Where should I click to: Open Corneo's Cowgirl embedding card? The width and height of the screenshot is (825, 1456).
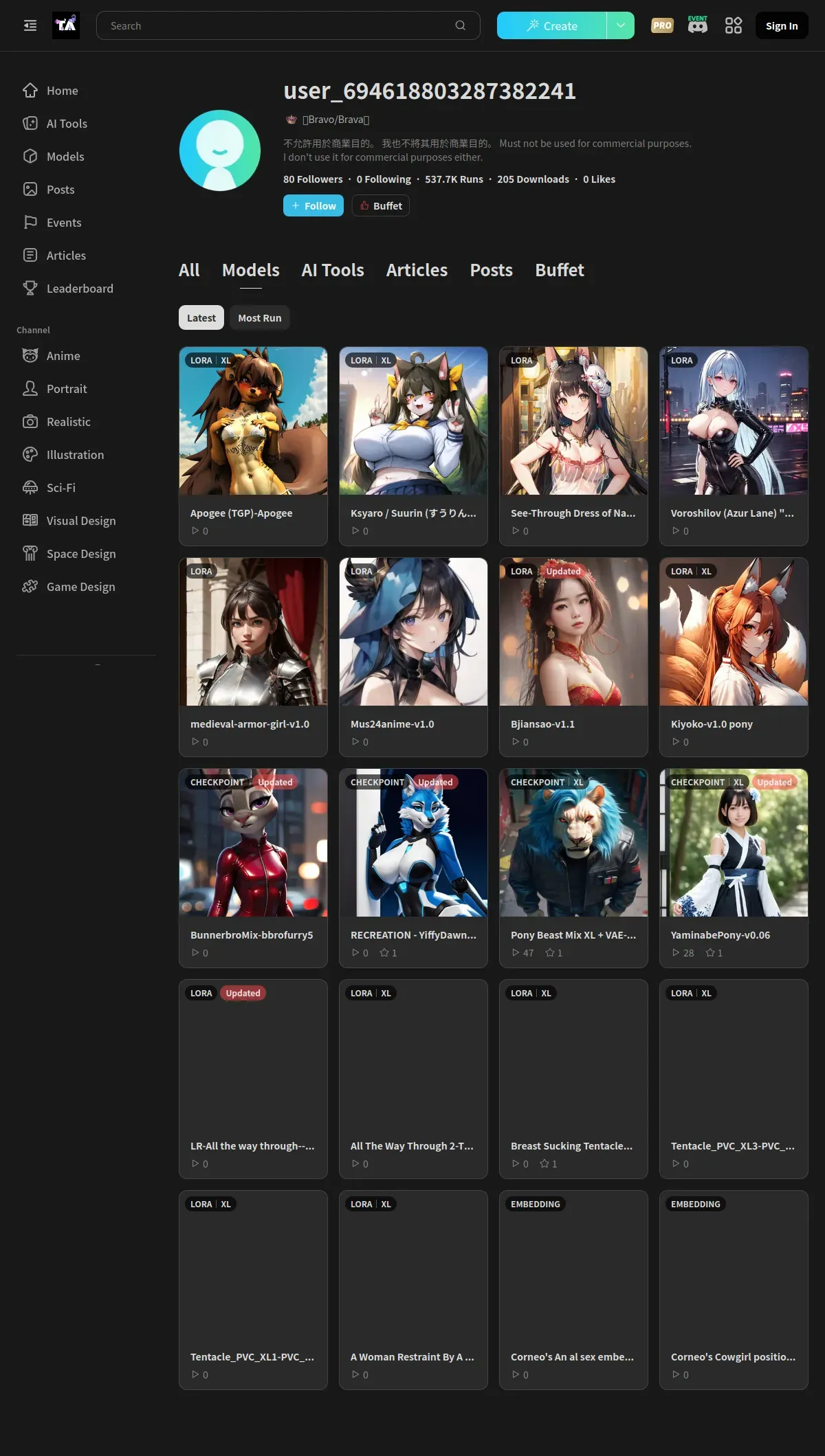(x=734, y=1290)
